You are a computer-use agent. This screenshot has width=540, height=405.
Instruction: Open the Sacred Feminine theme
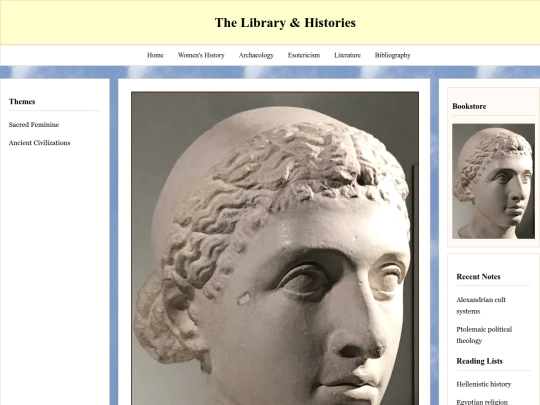[x=34, y=124]
